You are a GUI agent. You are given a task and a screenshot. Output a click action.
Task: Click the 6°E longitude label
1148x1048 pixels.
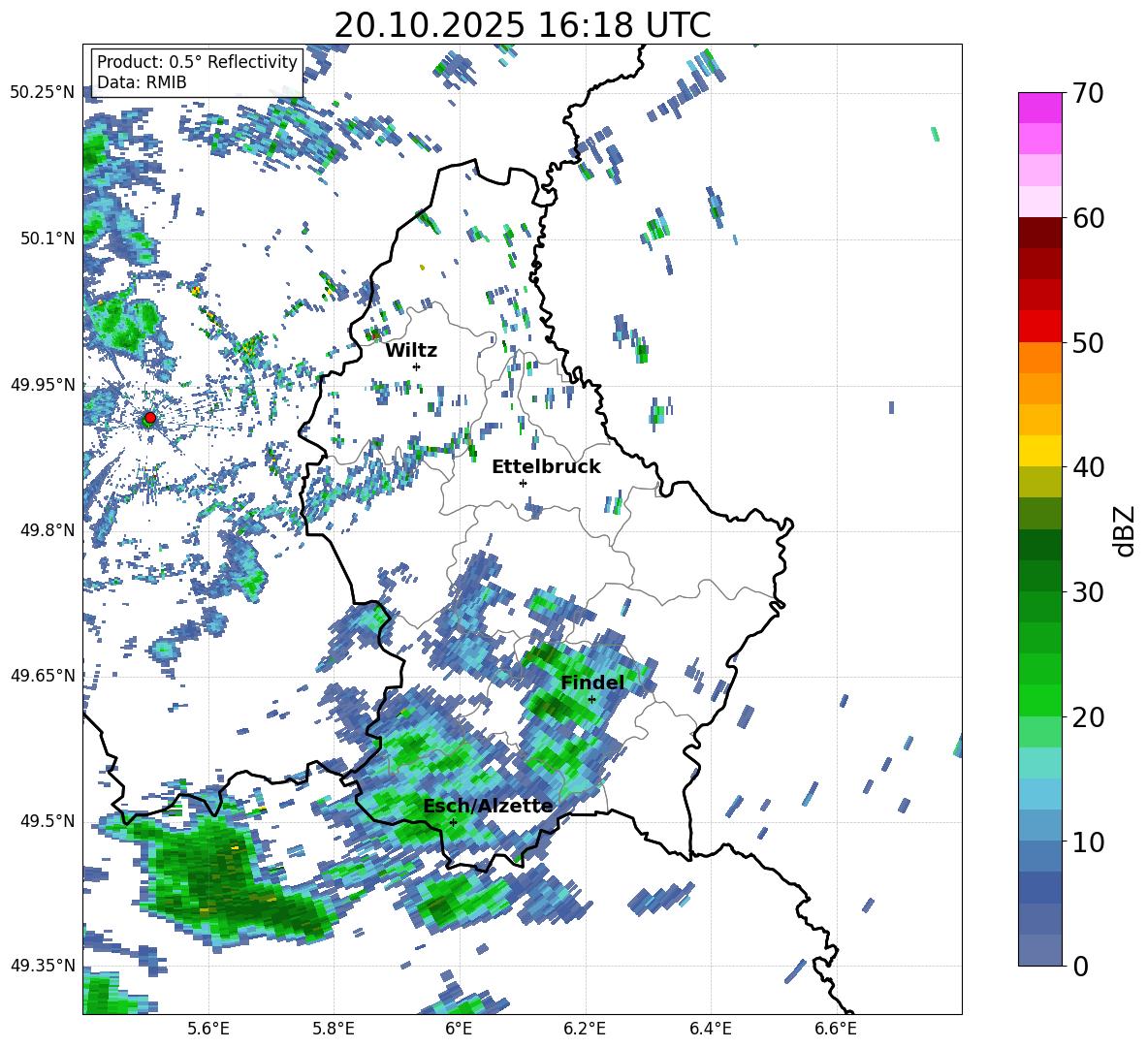pyautogui.click(x=459, y=1029)
